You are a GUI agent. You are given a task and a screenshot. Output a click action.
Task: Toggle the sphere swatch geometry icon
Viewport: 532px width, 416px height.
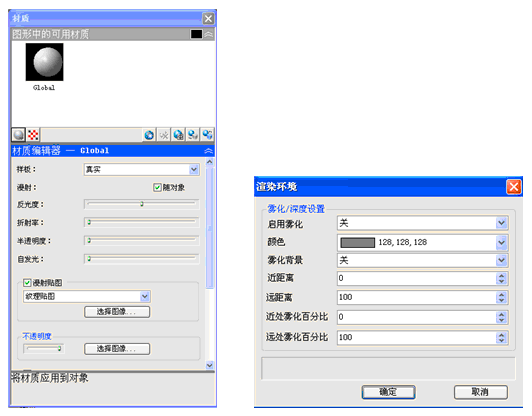coord(19,135)
